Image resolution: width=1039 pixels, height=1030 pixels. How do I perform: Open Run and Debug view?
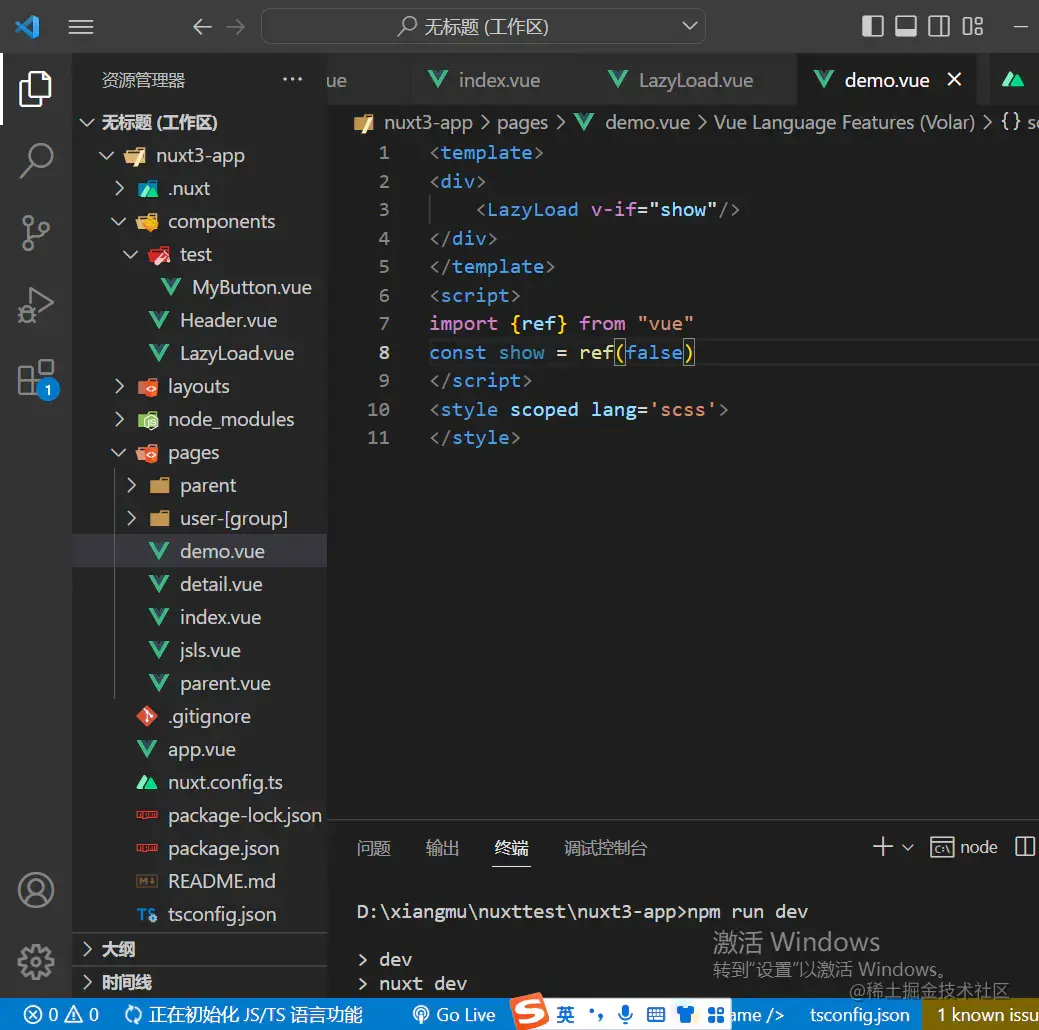tap(35, 305)
